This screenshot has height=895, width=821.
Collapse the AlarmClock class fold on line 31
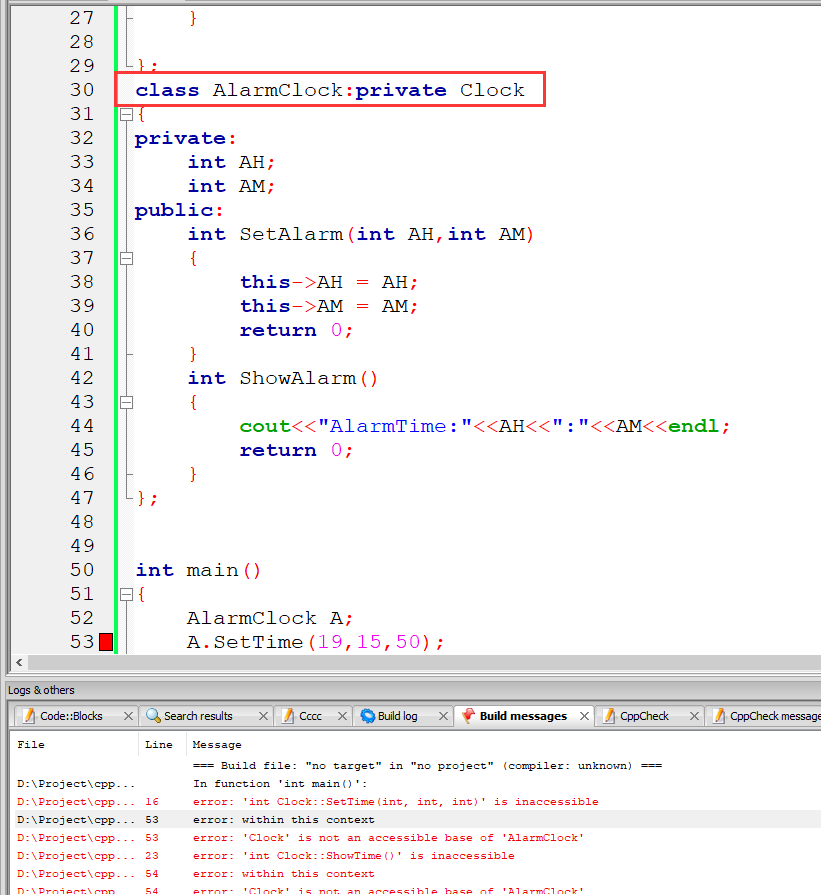pos(126,115)
